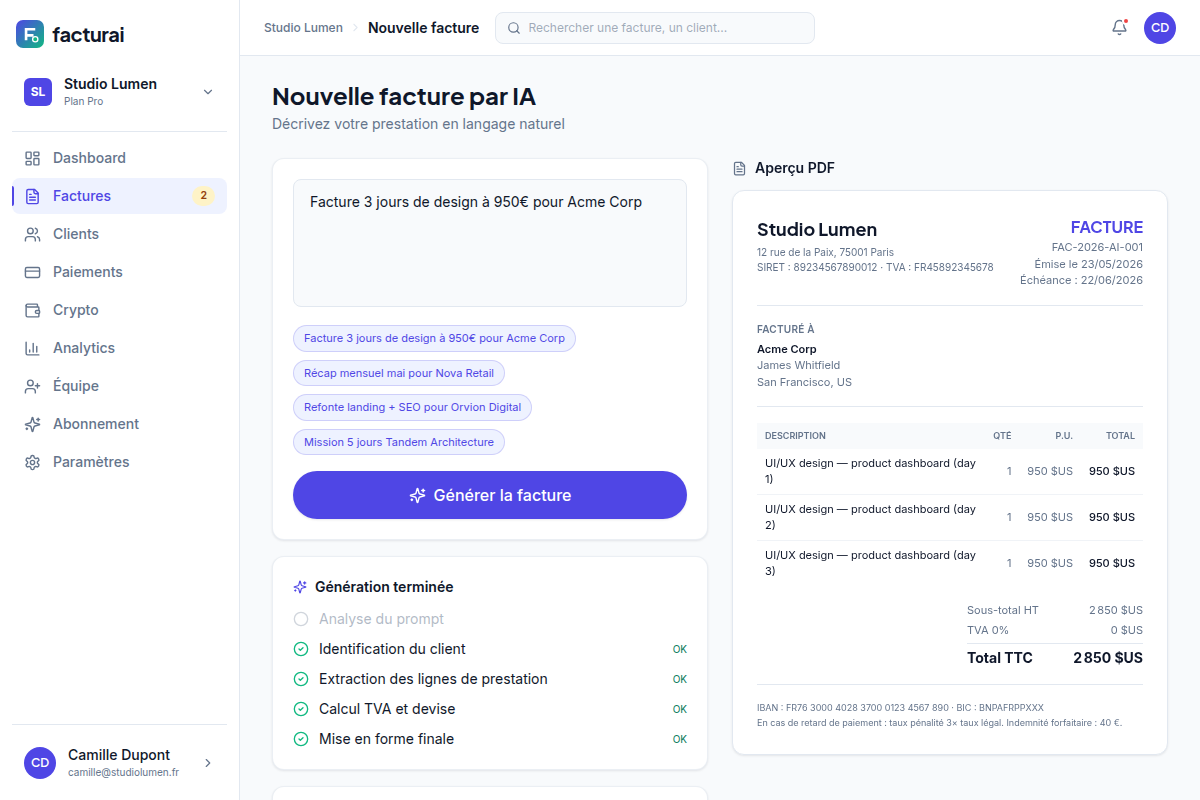The image size is (1200, 800).
Task: Click the client name Acme Corp in preview
Action: [x=787, y=349]
